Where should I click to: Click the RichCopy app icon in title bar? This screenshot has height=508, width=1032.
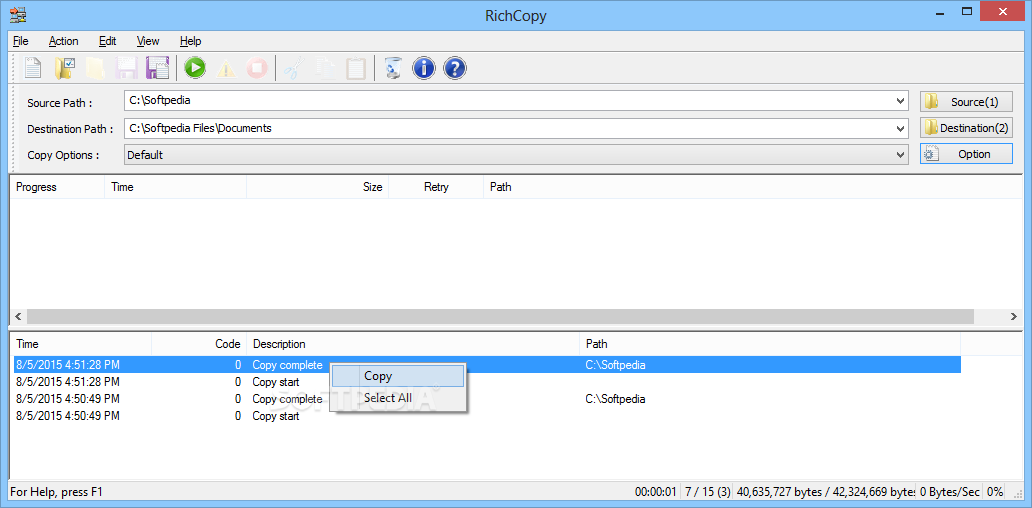(x=18, y=14)
